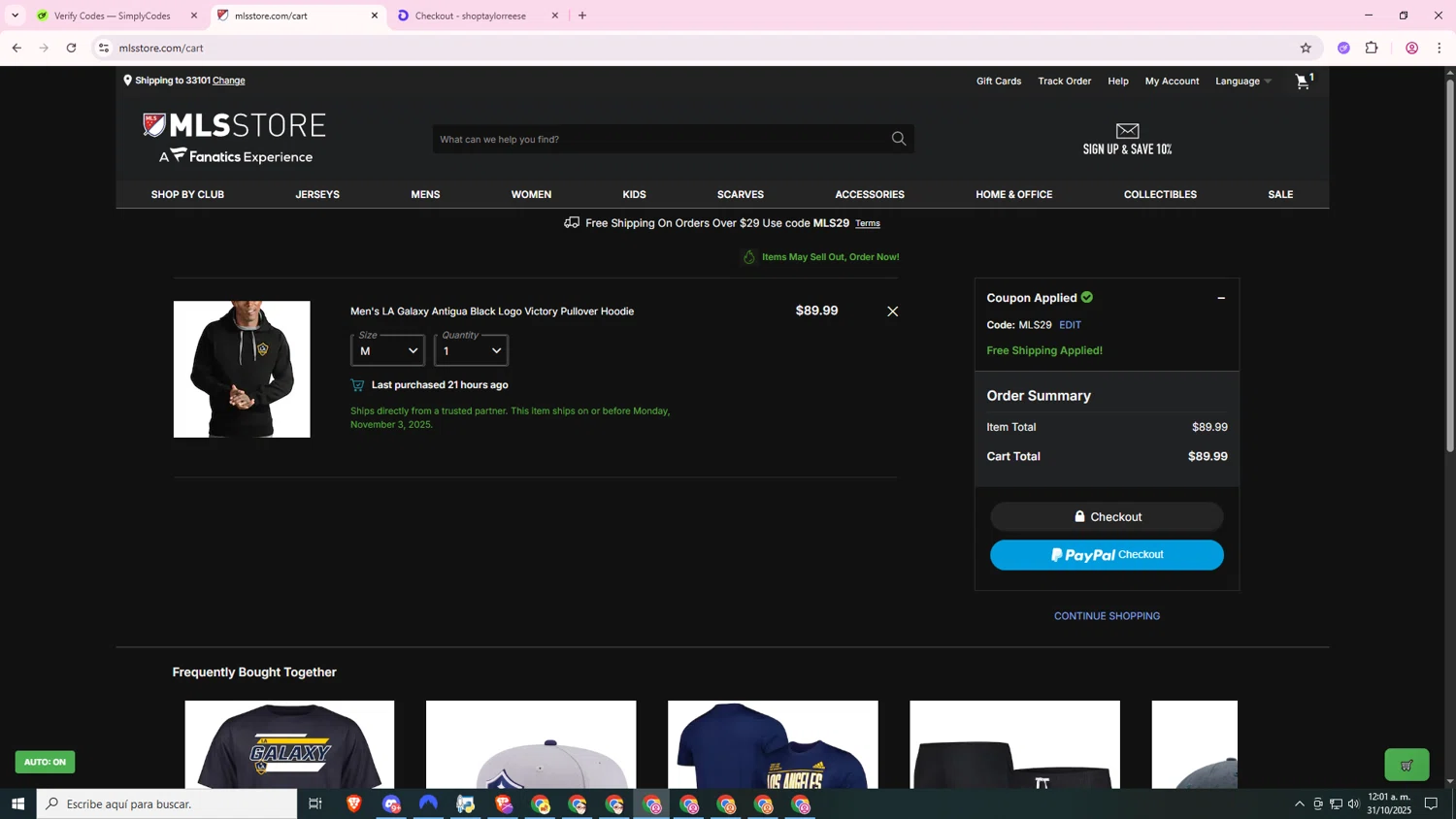Viewport: 1456px width, 819px height.
Task: Open the volume icon in system tray
Action: [x=1353, y=803]
